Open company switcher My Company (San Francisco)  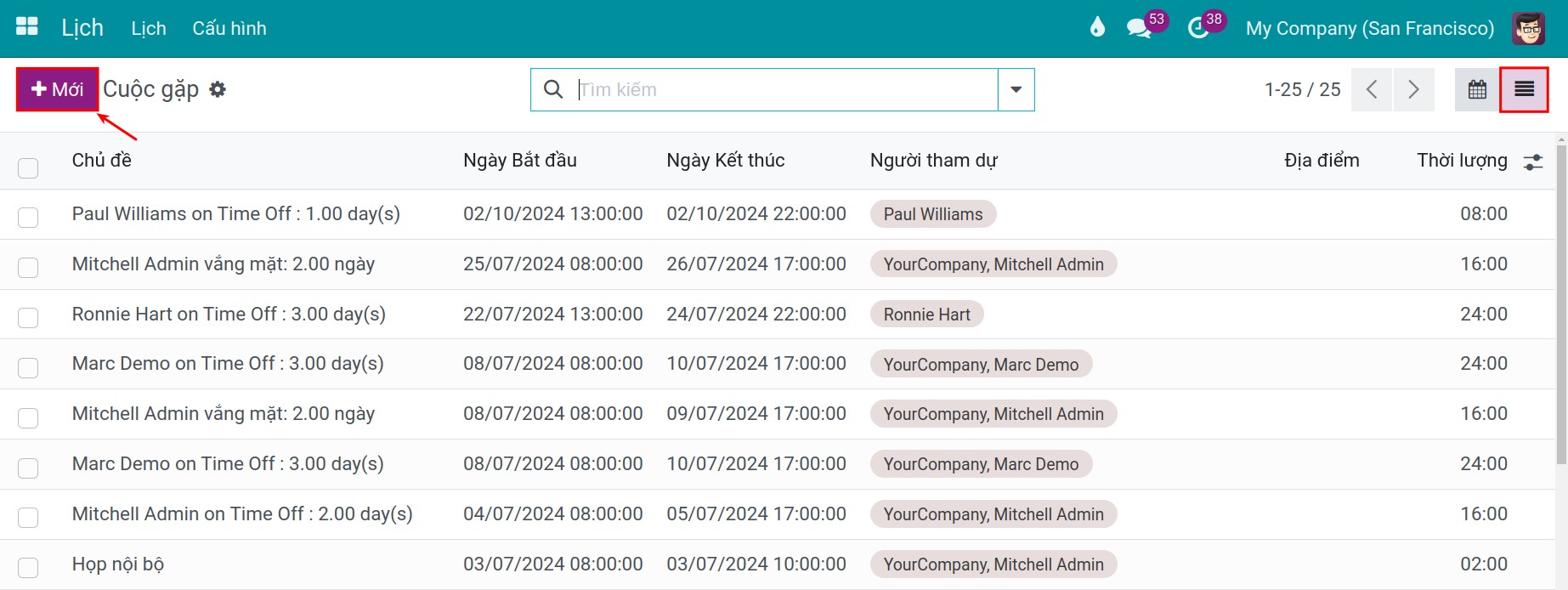[1369, 28]
